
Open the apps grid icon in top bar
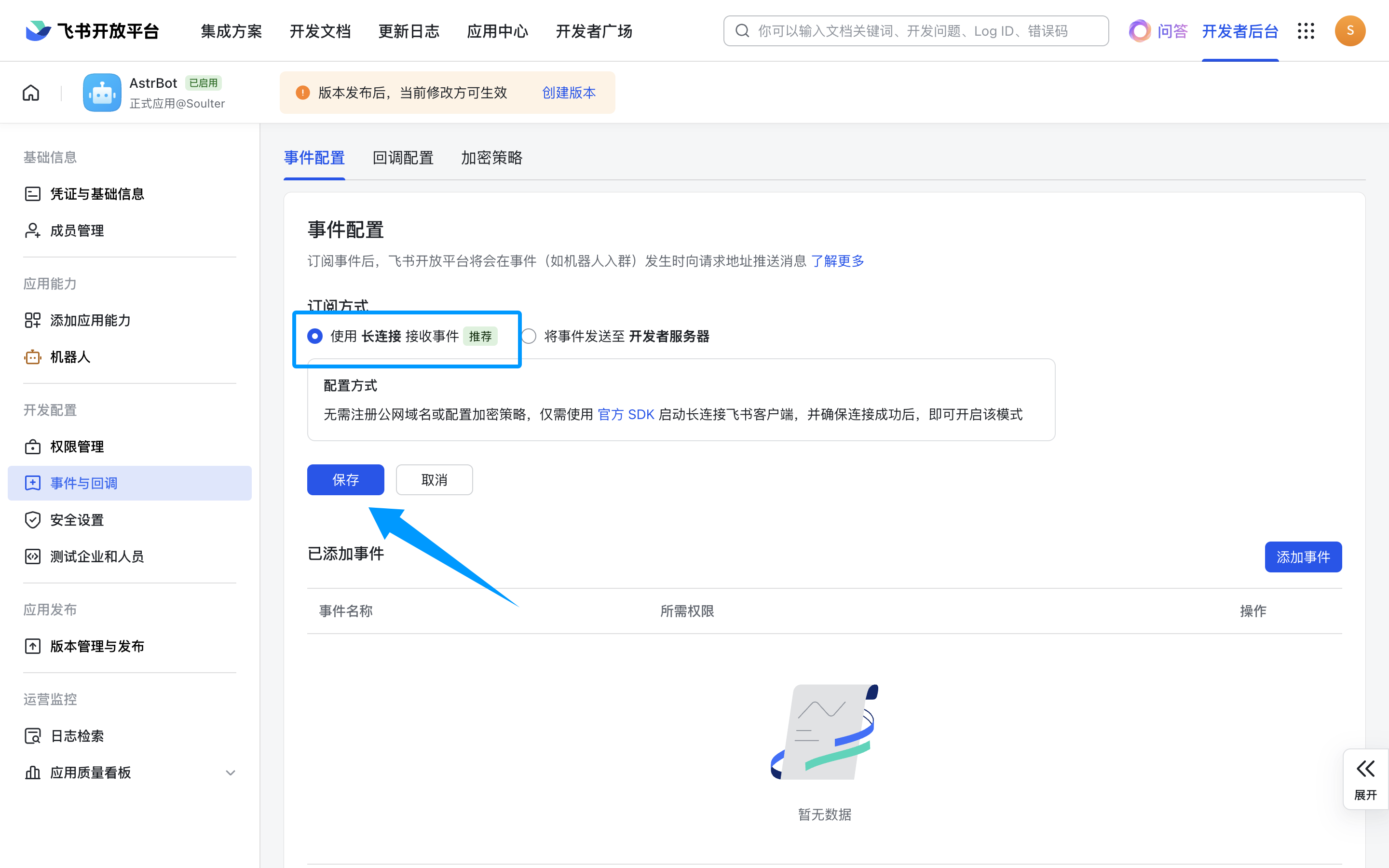tap(1307, 30)
